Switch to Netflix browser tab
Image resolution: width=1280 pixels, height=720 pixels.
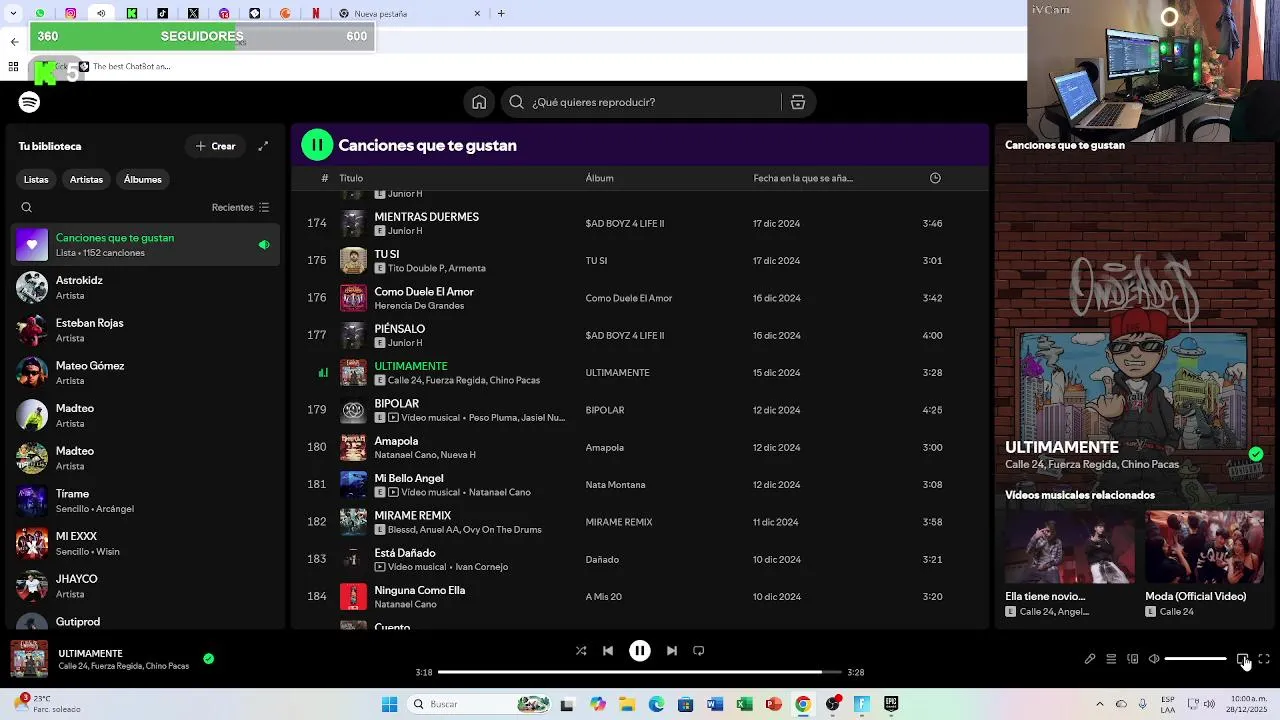[x=316, y=14]
